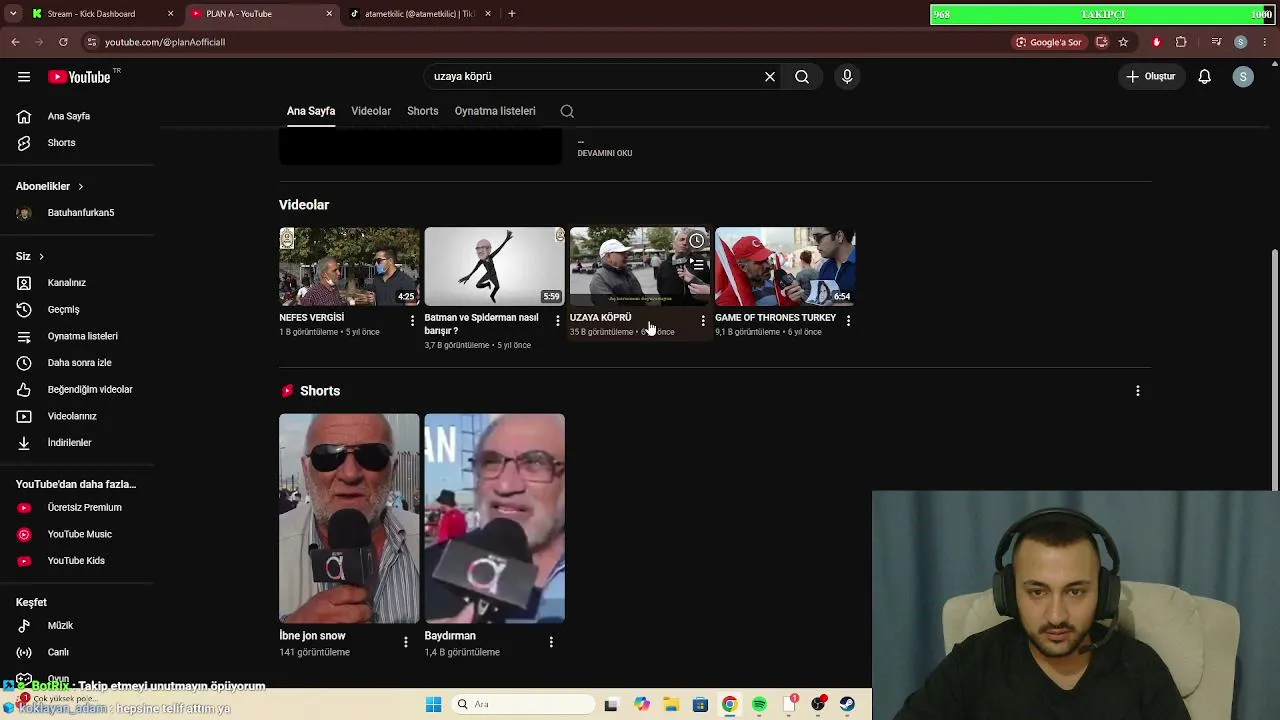The height and width of the screenshot is (720, 1280).
Task: Close the PLAN A - YouTube tab
Action: click(x=329, y=14)
